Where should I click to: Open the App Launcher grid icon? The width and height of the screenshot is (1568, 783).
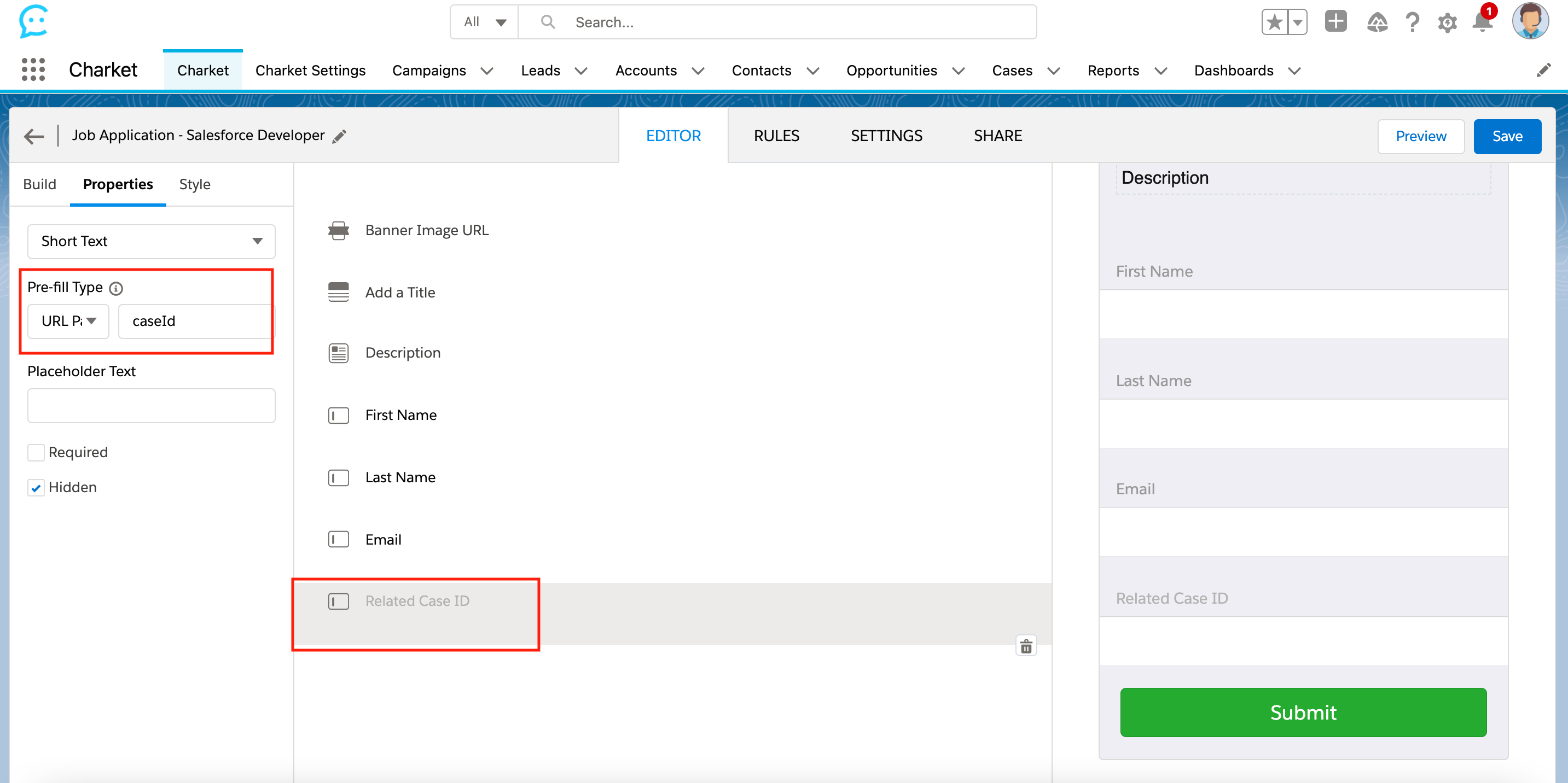[33, 70]
